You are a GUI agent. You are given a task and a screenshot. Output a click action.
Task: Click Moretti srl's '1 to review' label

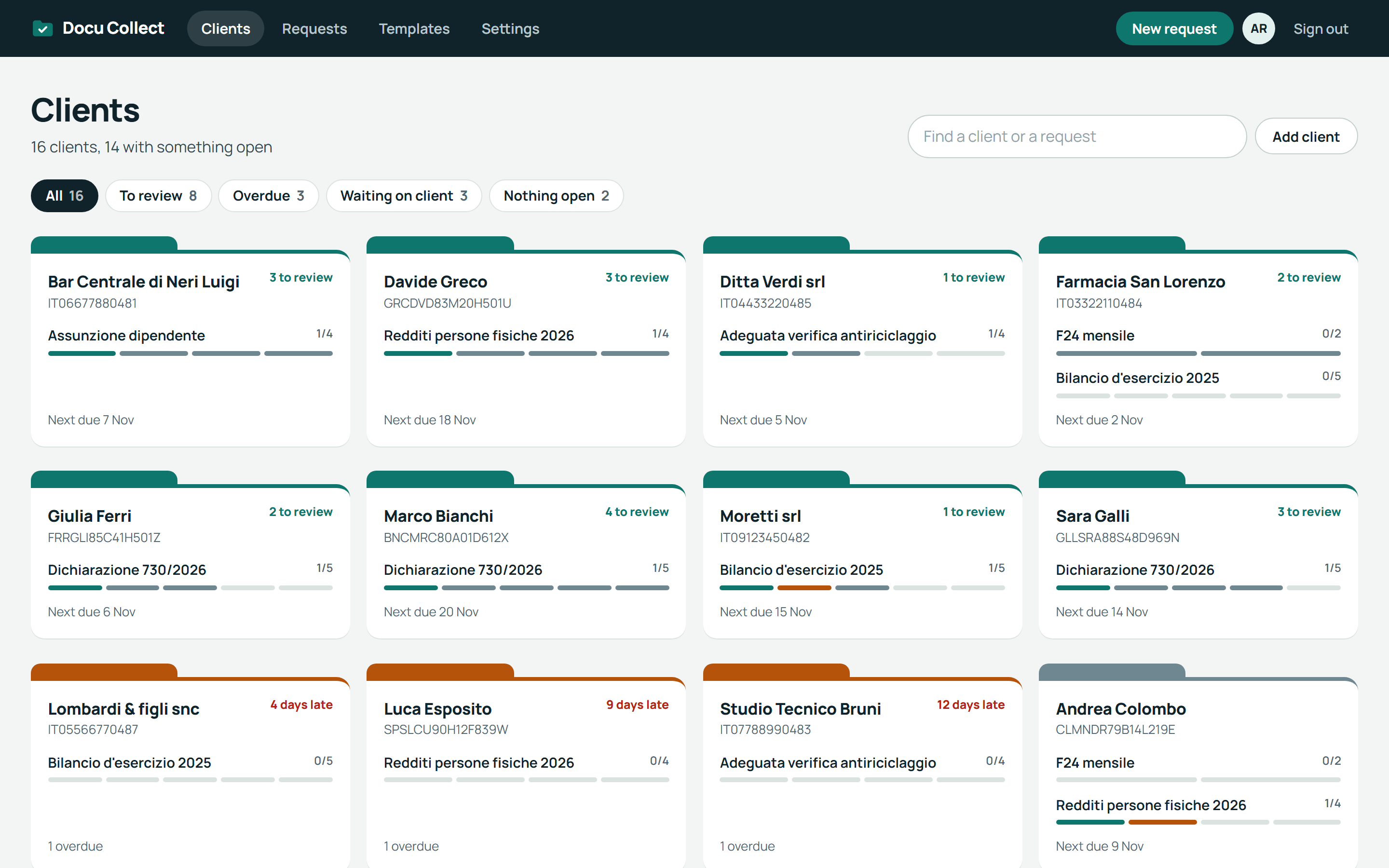pos(973,512)
